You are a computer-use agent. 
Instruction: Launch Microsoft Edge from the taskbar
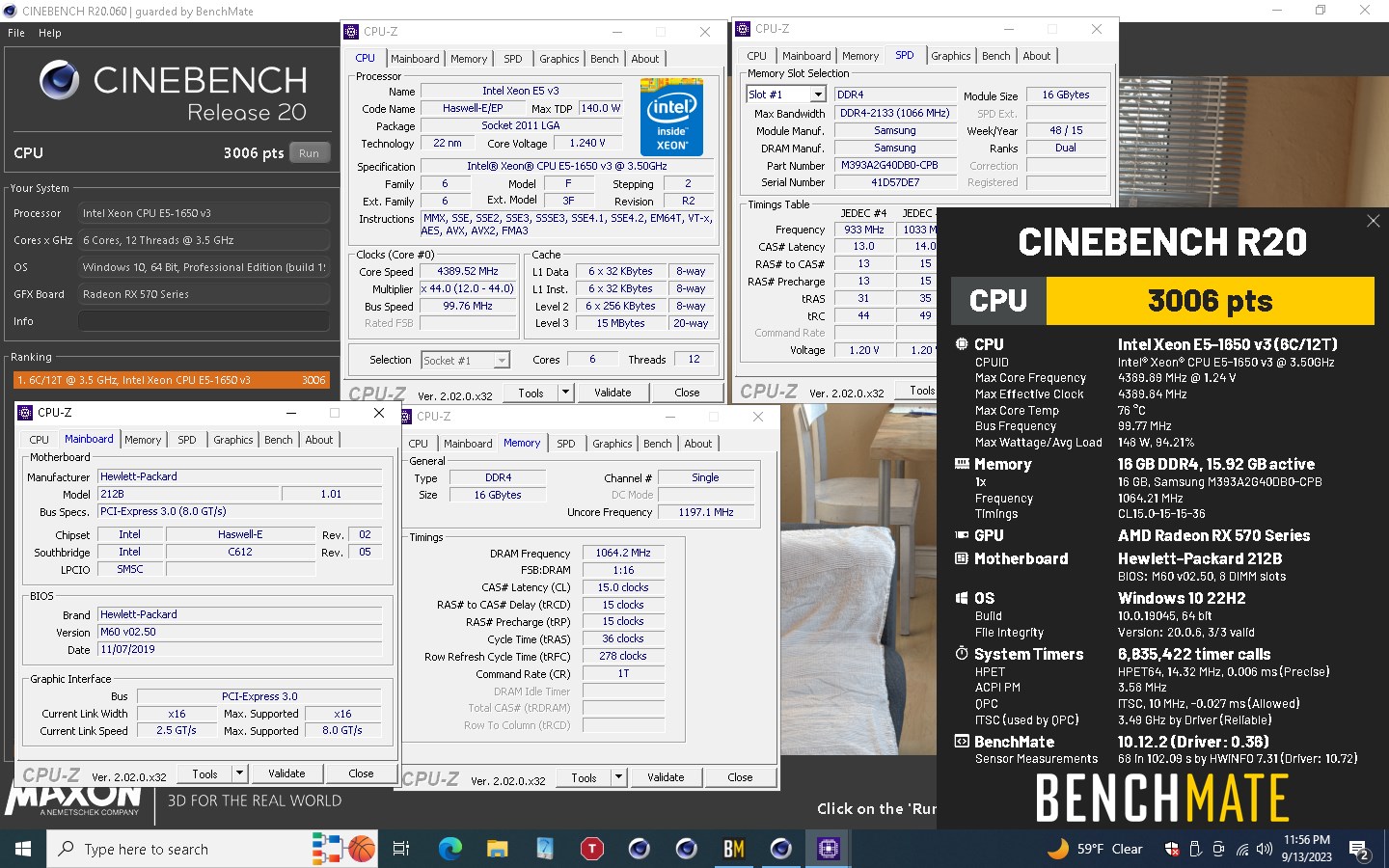point(450,849)
